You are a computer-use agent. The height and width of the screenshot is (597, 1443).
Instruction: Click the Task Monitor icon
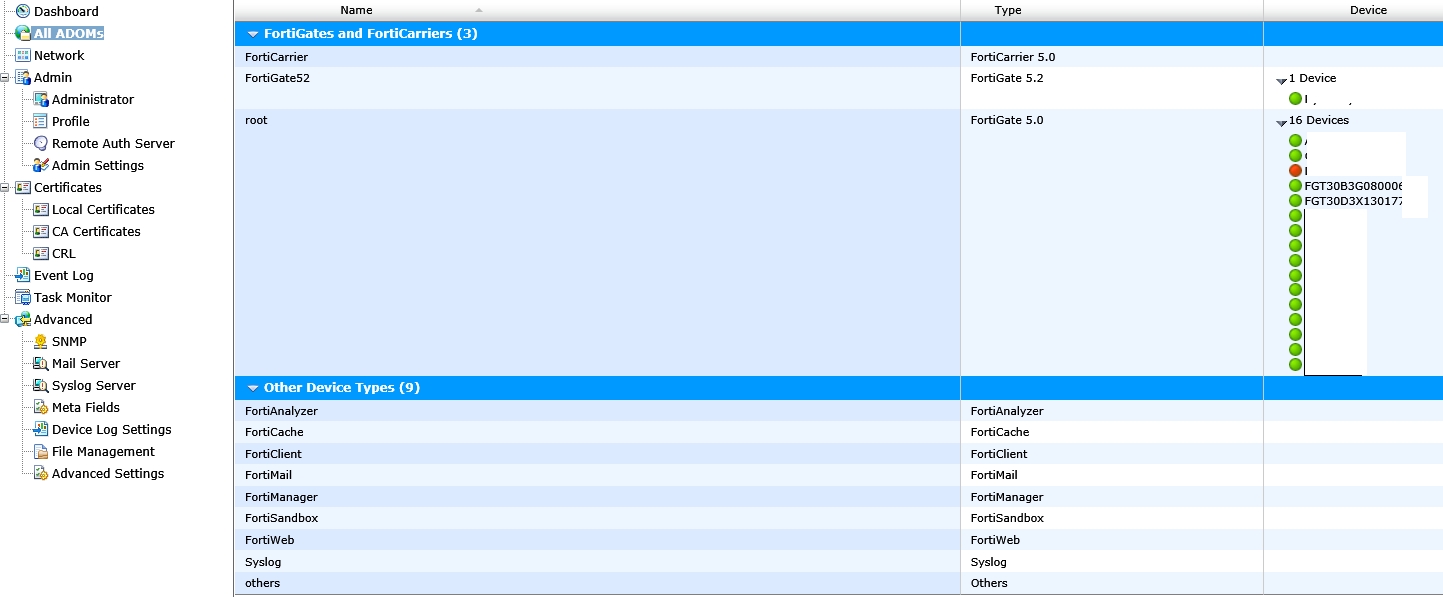click(23, 297)
